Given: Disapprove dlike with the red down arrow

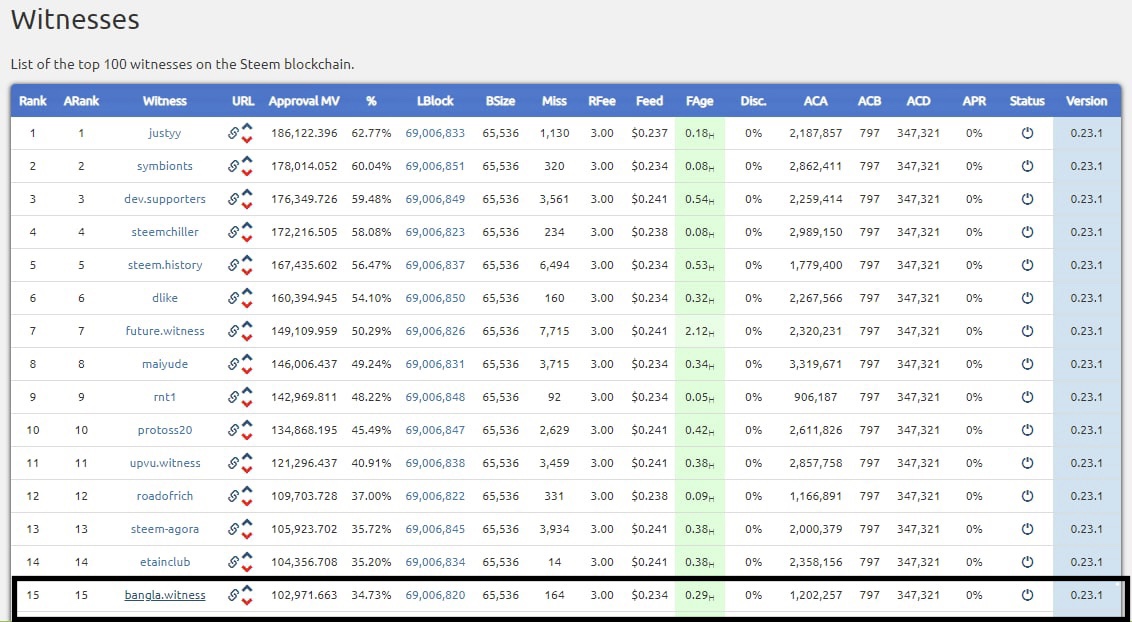Looking at the screenshot, I should tap(247, 305).
